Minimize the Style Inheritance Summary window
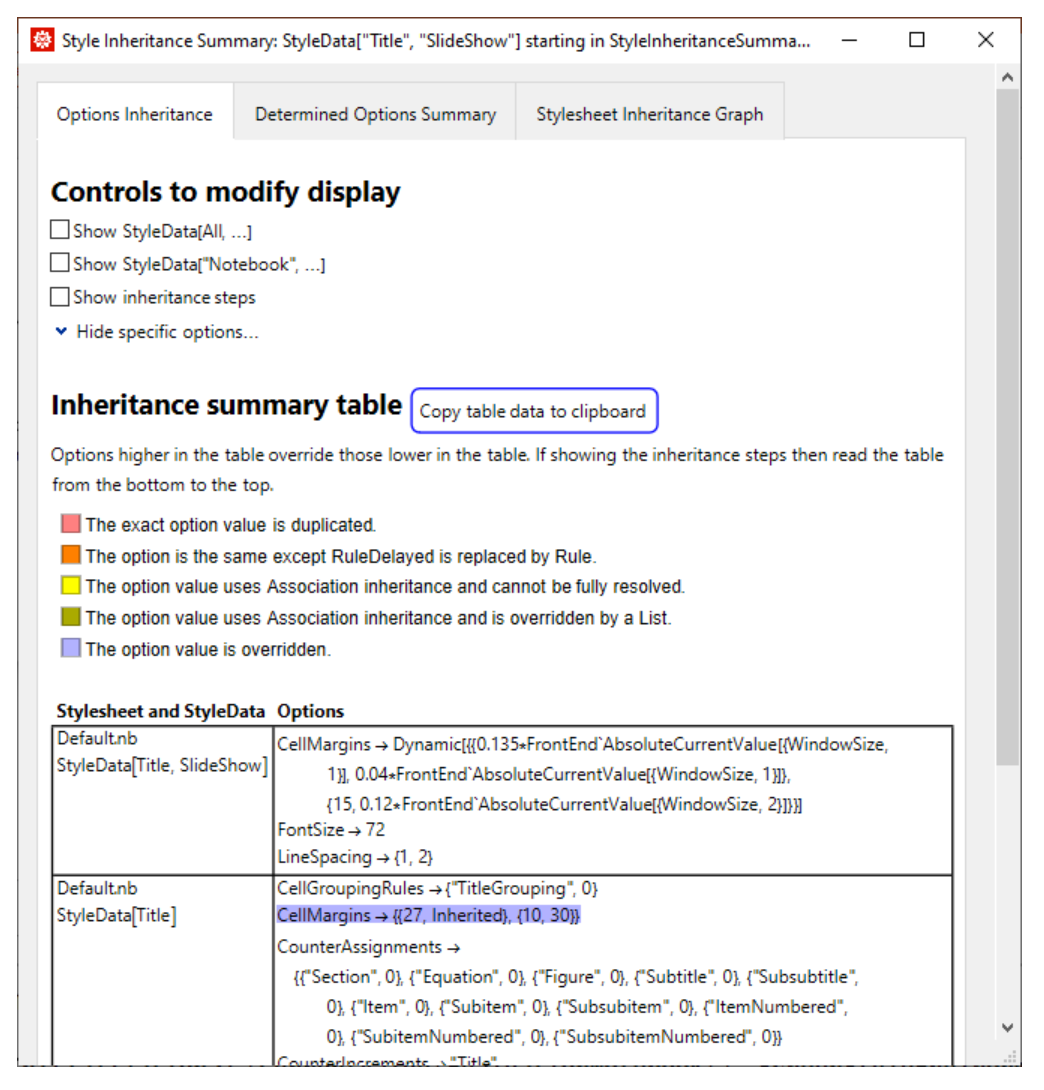This screenshot has width=1044, height=1090. [x=849, y=41]
